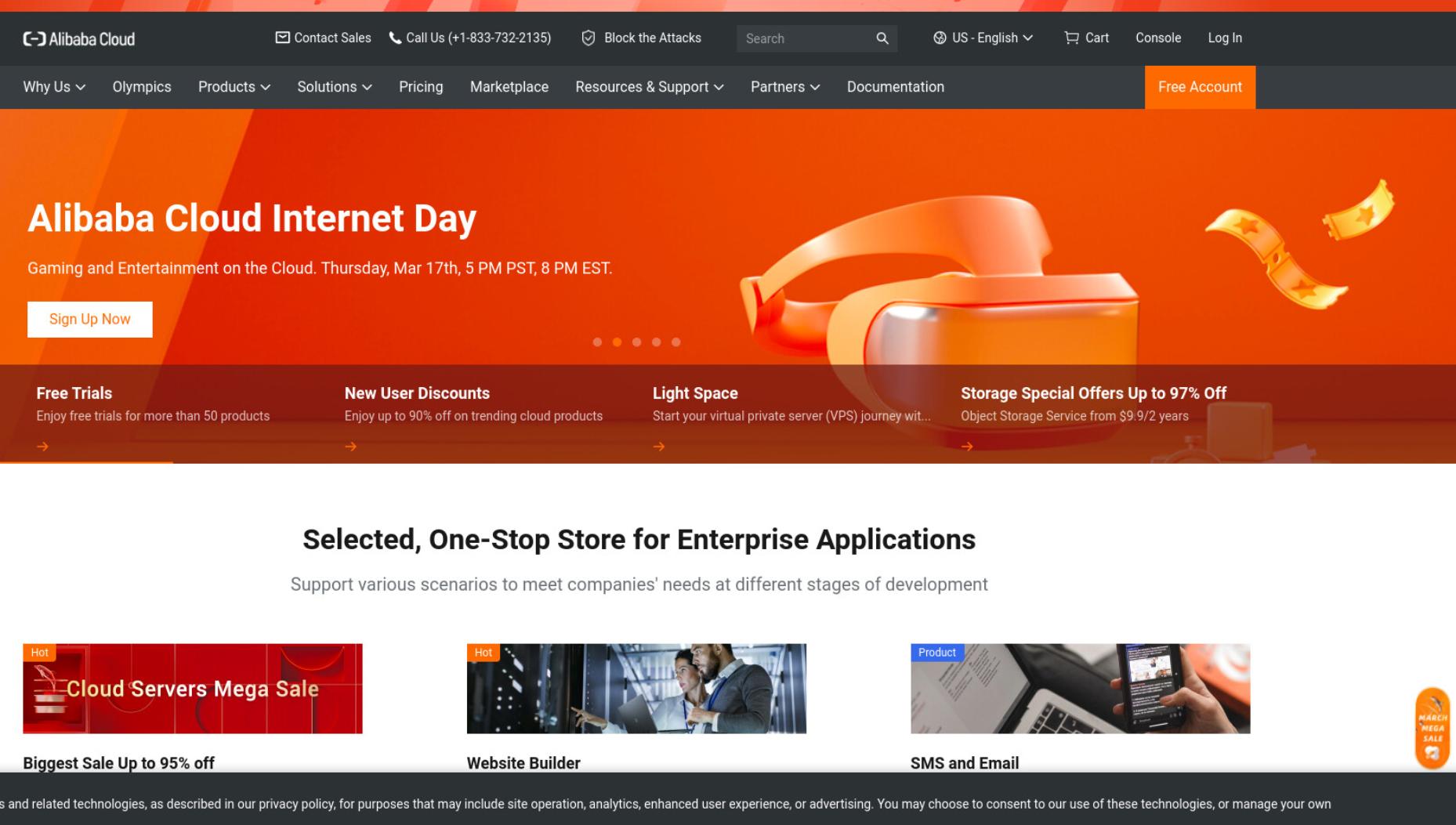This screenshot has width=1456, height=825.
Task: Click the arrow under New User Discounts
Action: pyautogui.click(x=351, y=447)
